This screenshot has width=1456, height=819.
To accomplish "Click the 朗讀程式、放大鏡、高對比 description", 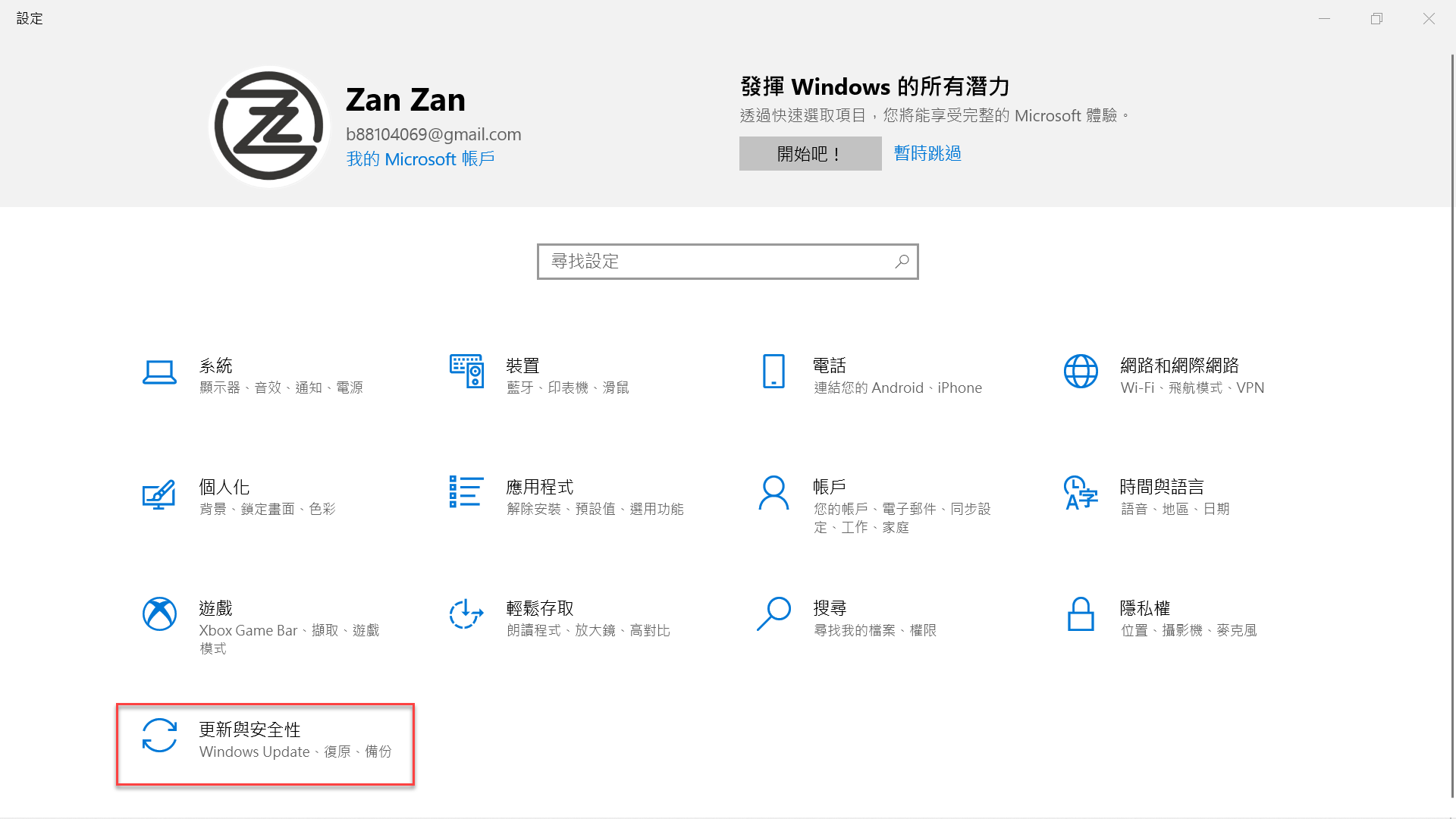I will [588, 630].
